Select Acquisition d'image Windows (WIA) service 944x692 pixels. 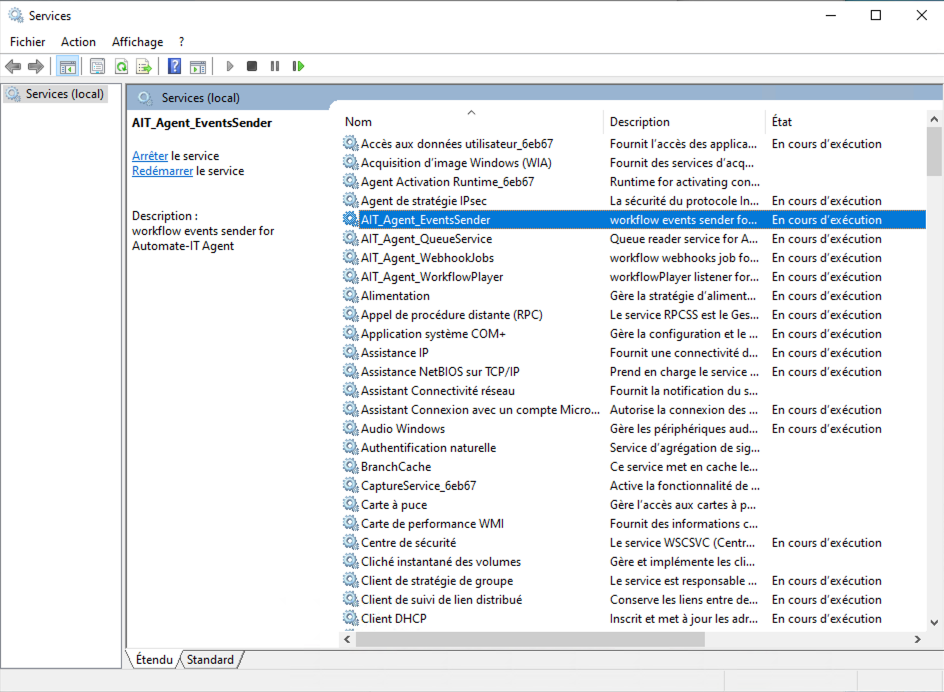(456, 163)
